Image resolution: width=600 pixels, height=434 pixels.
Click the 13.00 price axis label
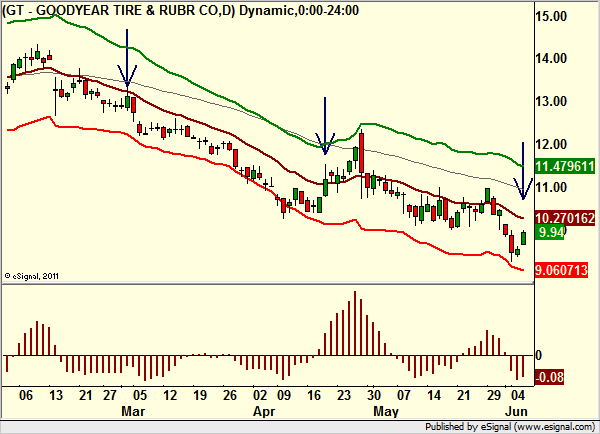(551, 101)
